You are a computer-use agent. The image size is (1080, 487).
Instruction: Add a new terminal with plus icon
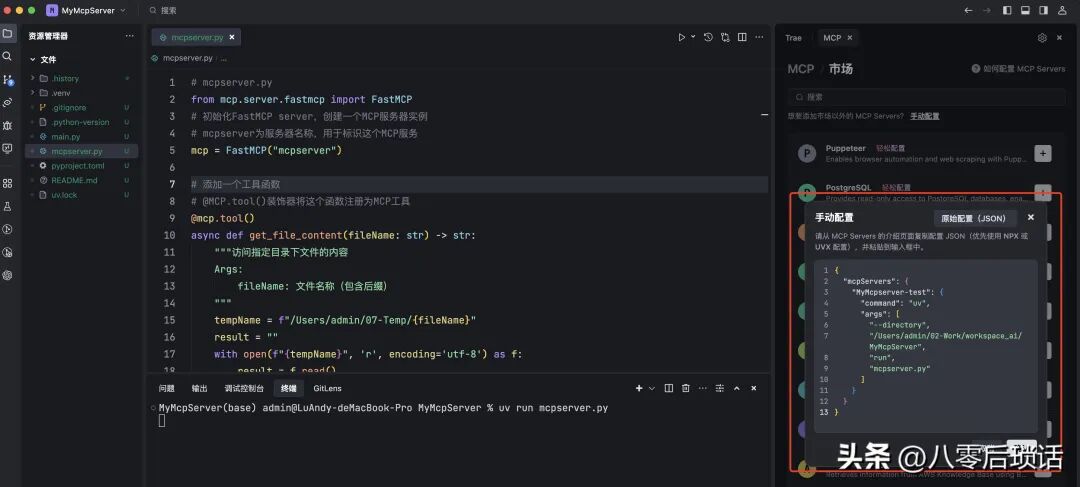(x=638, y=388)
